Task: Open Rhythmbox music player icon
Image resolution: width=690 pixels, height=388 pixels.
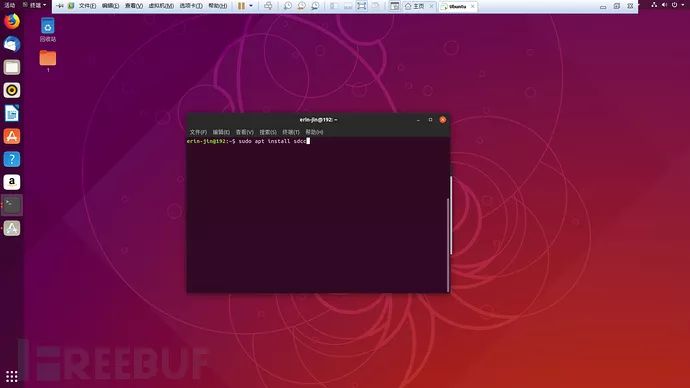Action: pos(12,90)
